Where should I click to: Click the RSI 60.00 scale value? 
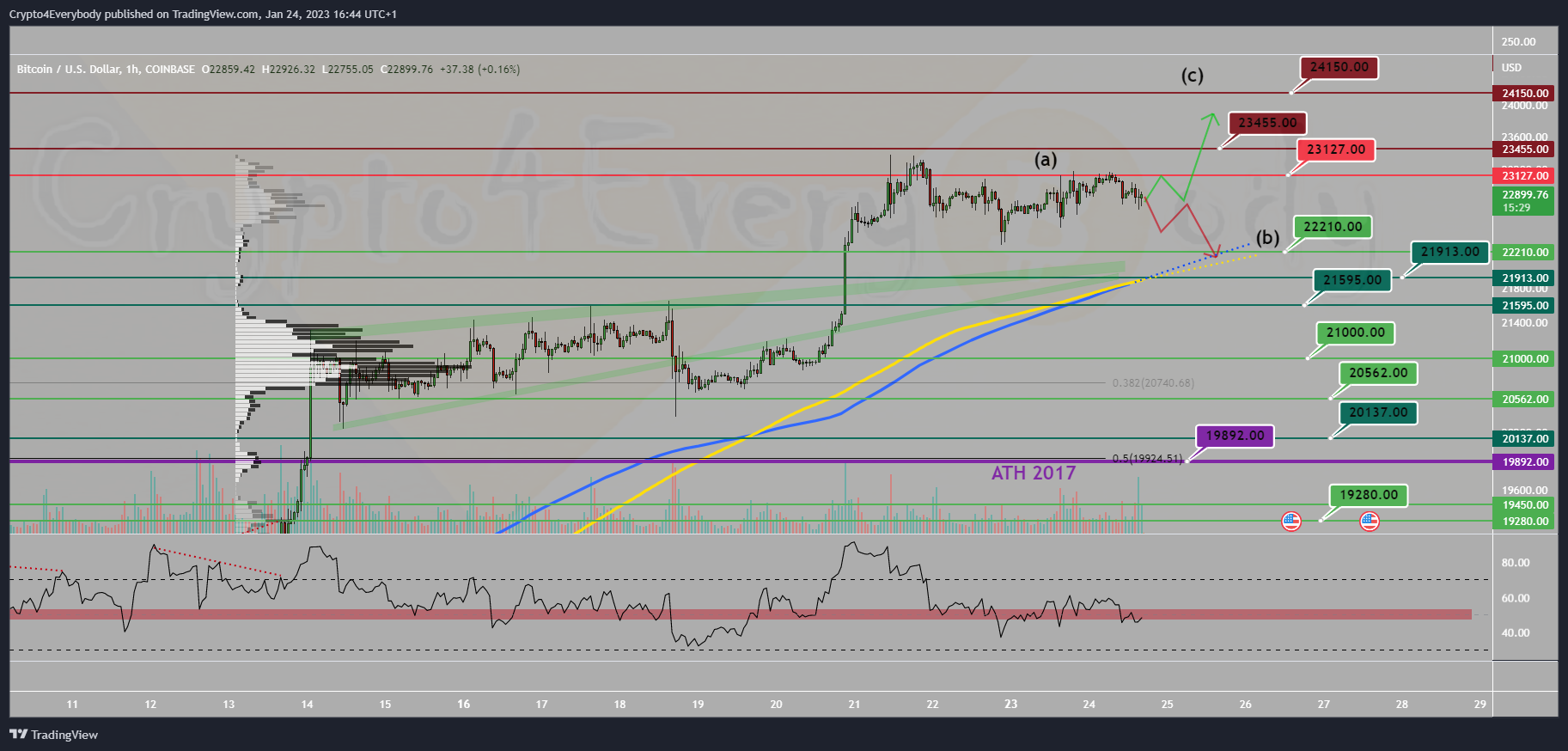pos(1516,599)
